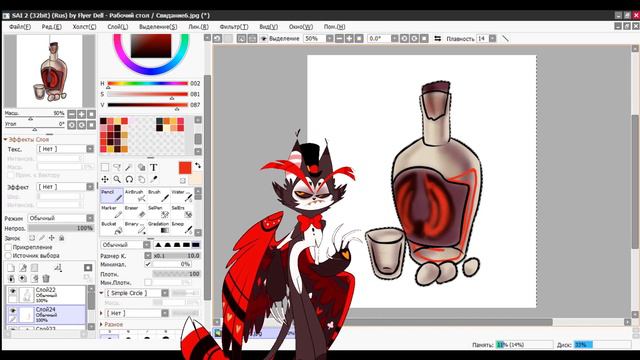The width and height of the screenshot is (640, 360).
Task: Click the Плавность value field
Action: coord(482,38)
